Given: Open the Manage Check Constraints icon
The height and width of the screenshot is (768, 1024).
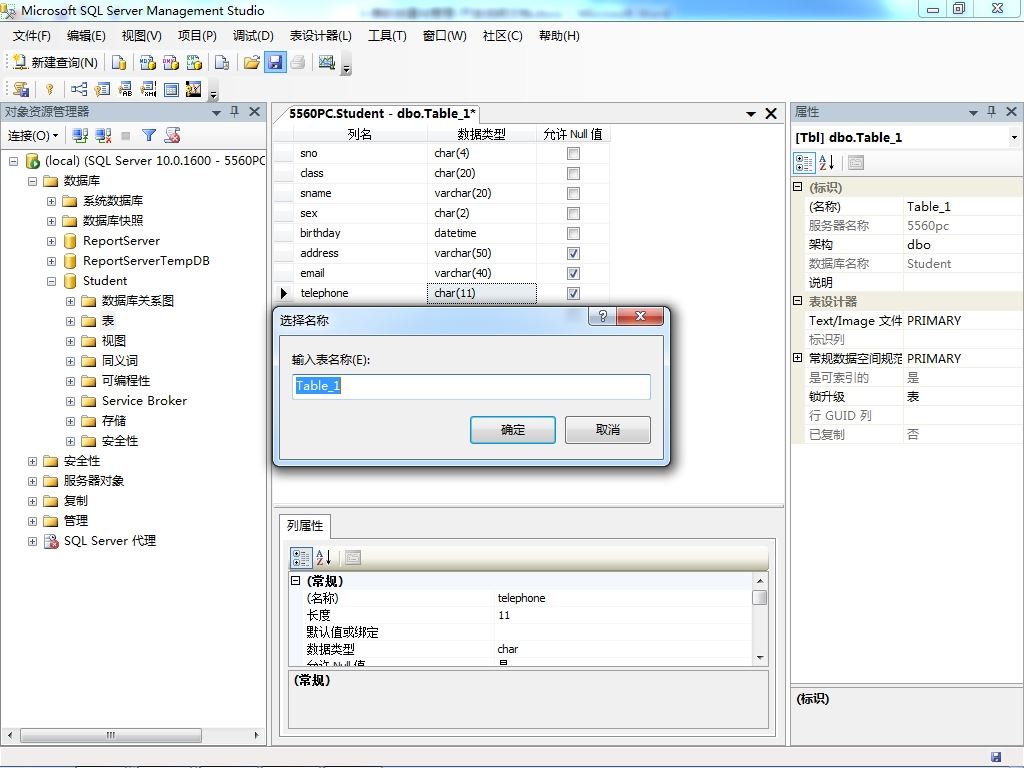Looking at the screenshot, I should pos(171,89).
